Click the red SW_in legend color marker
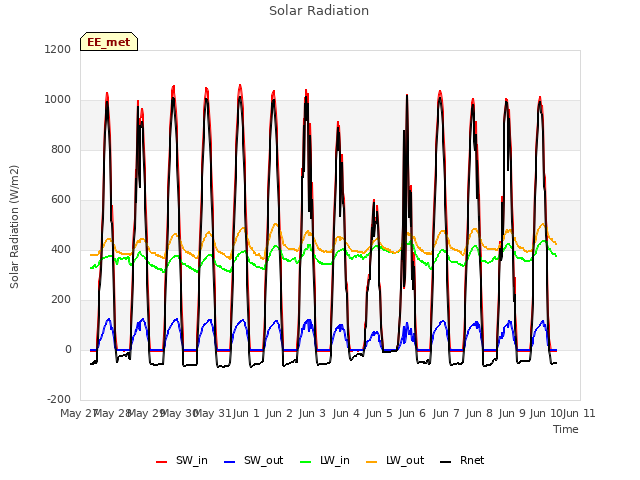 point(162,462)
